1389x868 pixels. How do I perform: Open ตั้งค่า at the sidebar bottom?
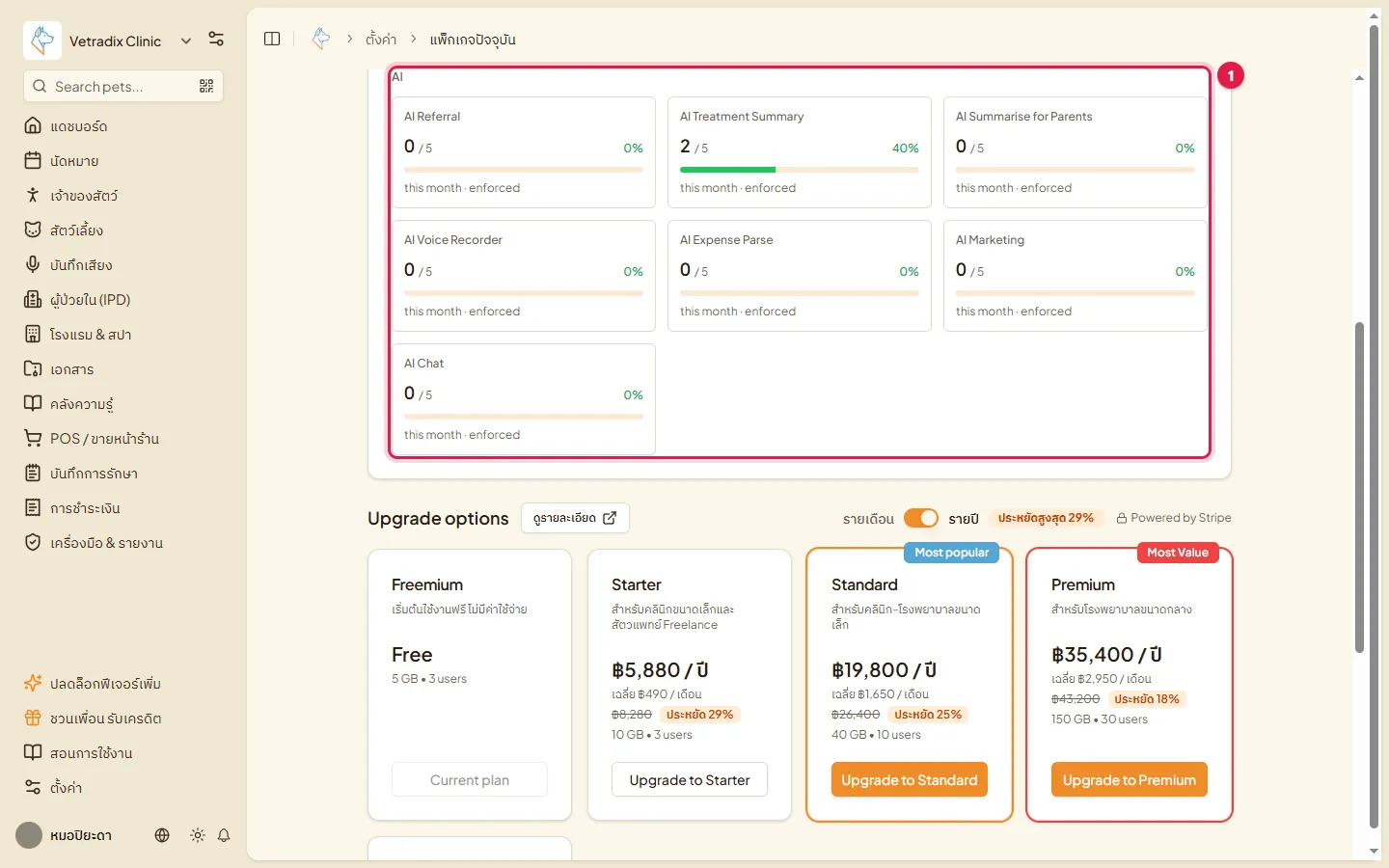click(x=123, y=787)
